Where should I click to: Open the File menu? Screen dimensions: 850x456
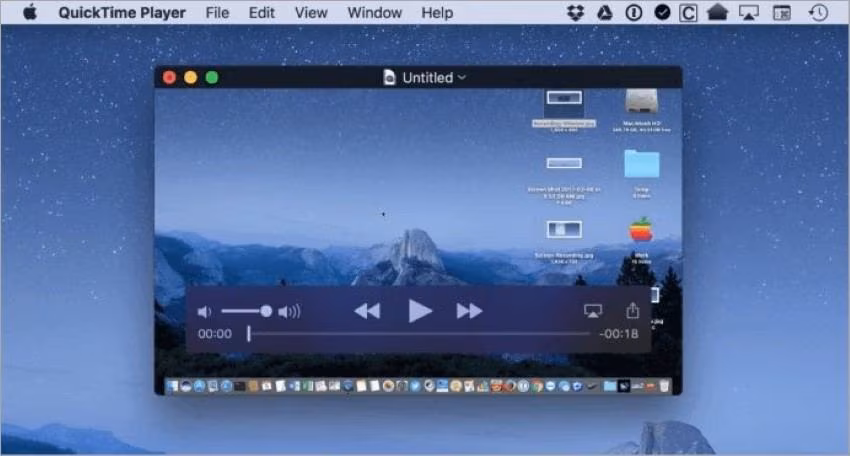point(217,12)
